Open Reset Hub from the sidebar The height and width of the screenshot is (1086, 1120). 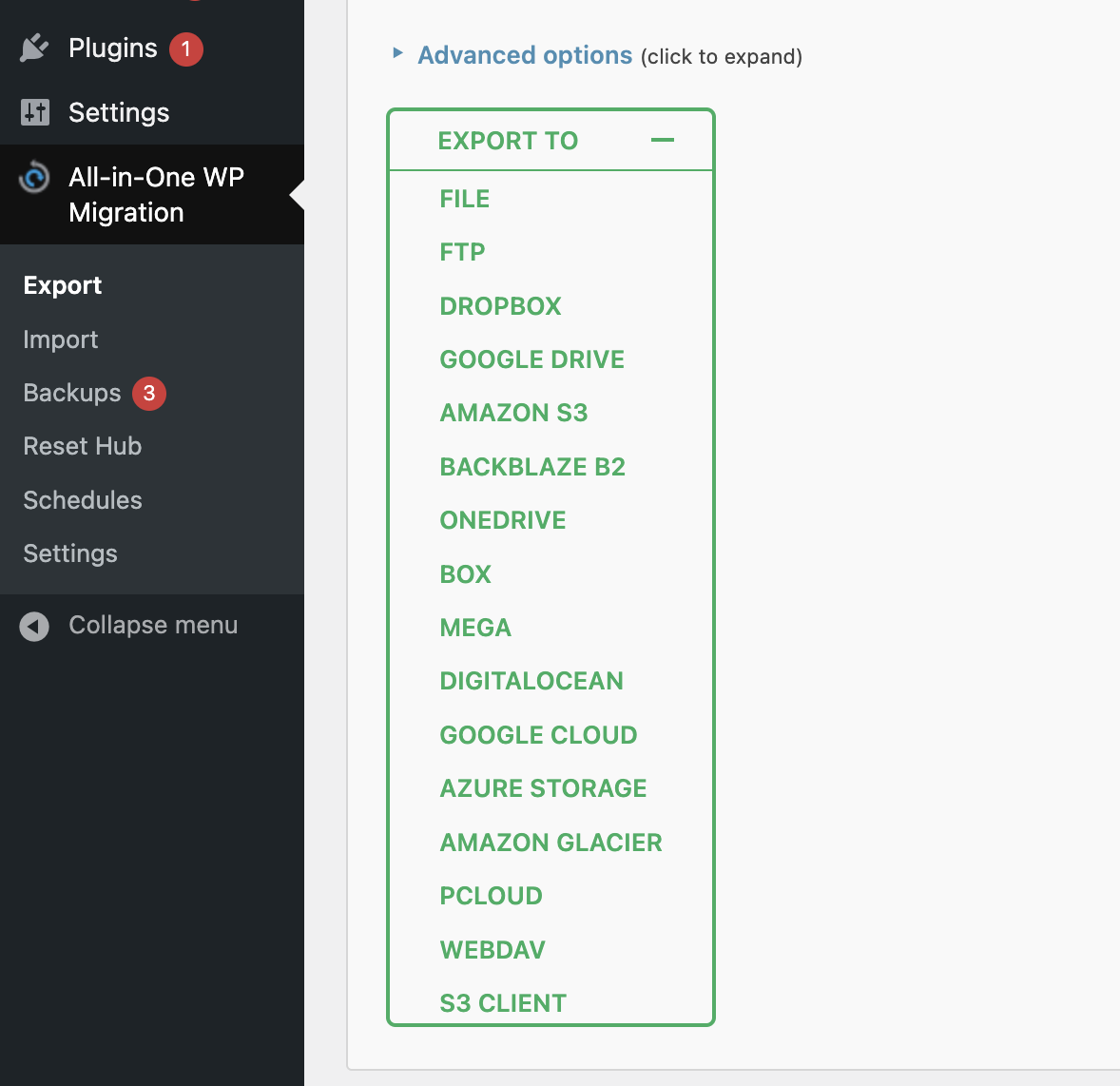click(x=83, y=446)
